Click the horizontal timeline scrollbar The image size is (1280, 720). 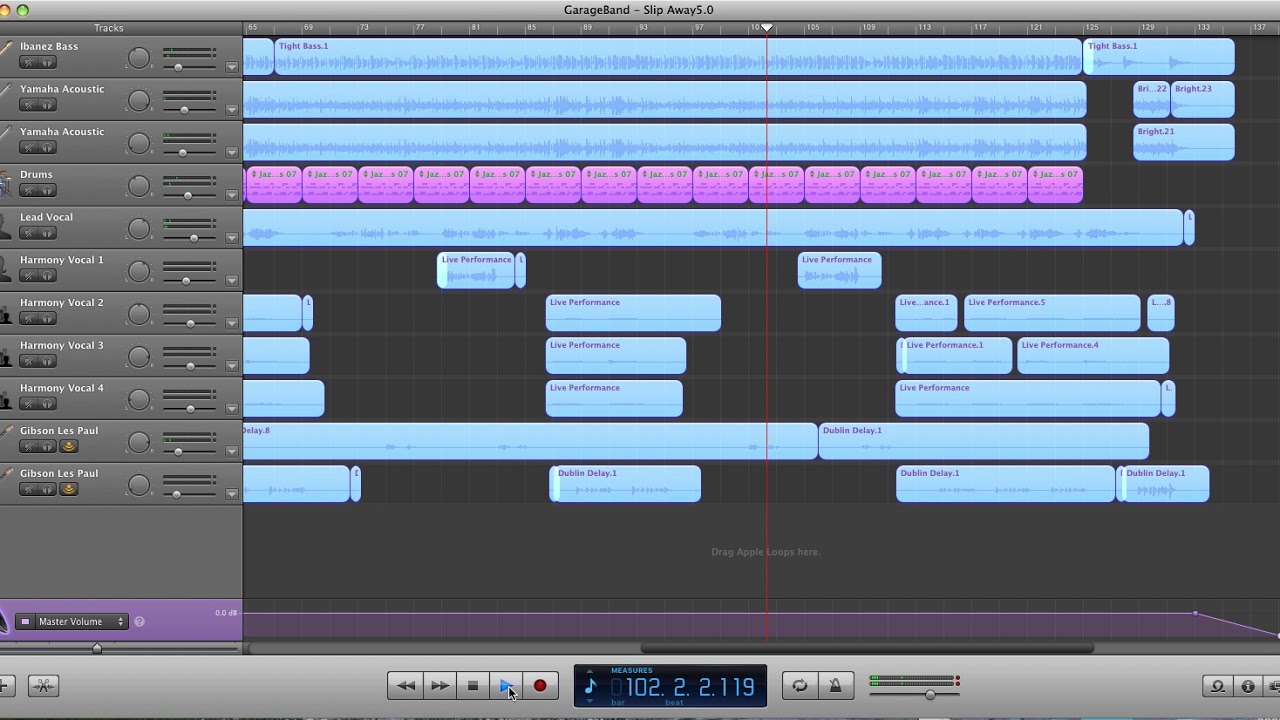coord(866,648)
